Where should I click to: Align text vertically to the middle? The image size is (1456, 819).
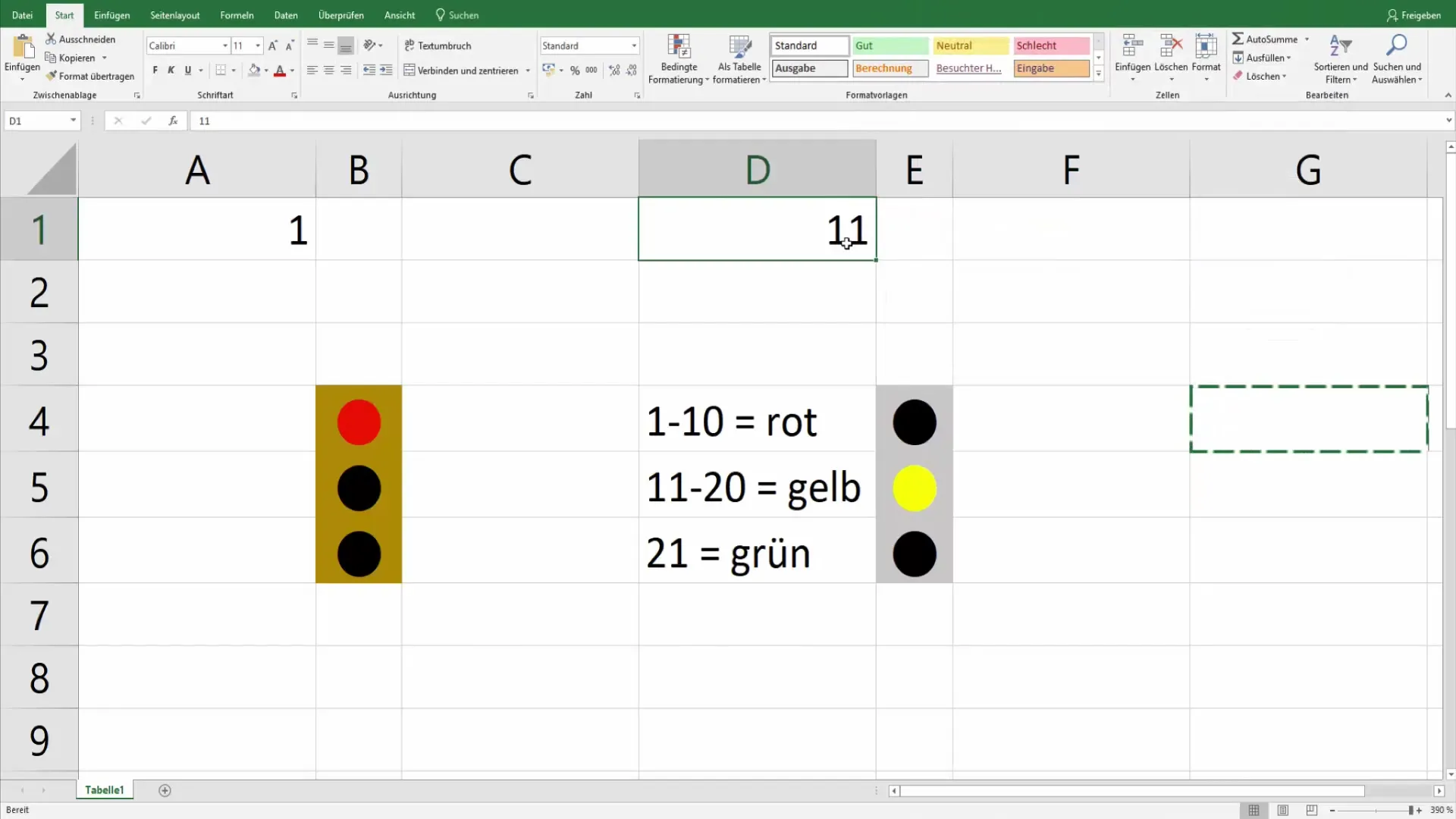pos(329,45)
